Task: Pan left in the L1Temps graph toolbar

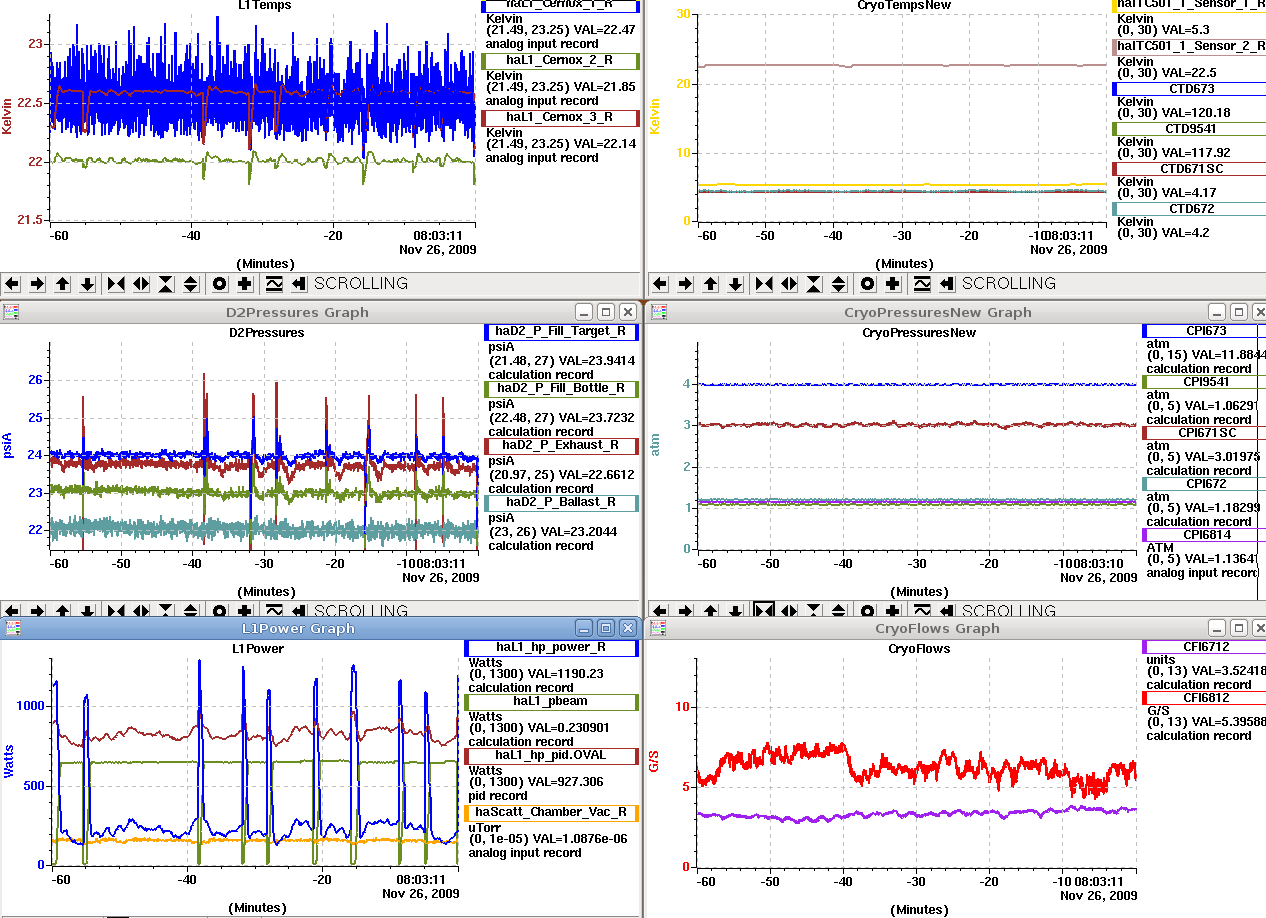Action: (12, 284)
